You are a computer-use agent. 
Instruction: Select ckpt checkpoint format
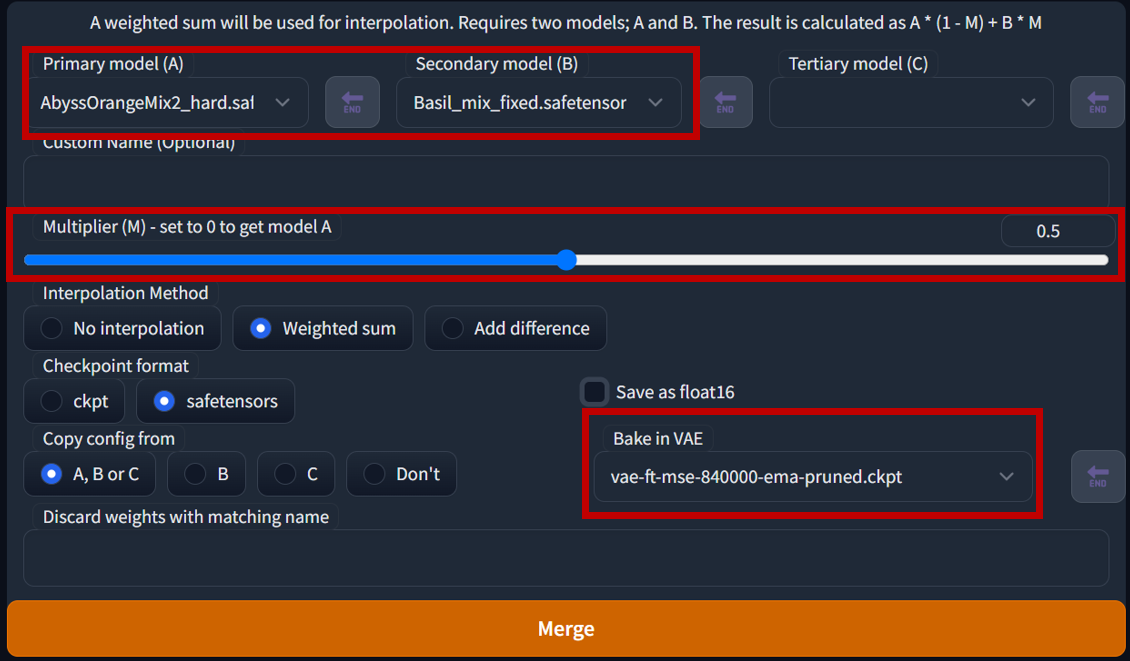tap(74, 401)
